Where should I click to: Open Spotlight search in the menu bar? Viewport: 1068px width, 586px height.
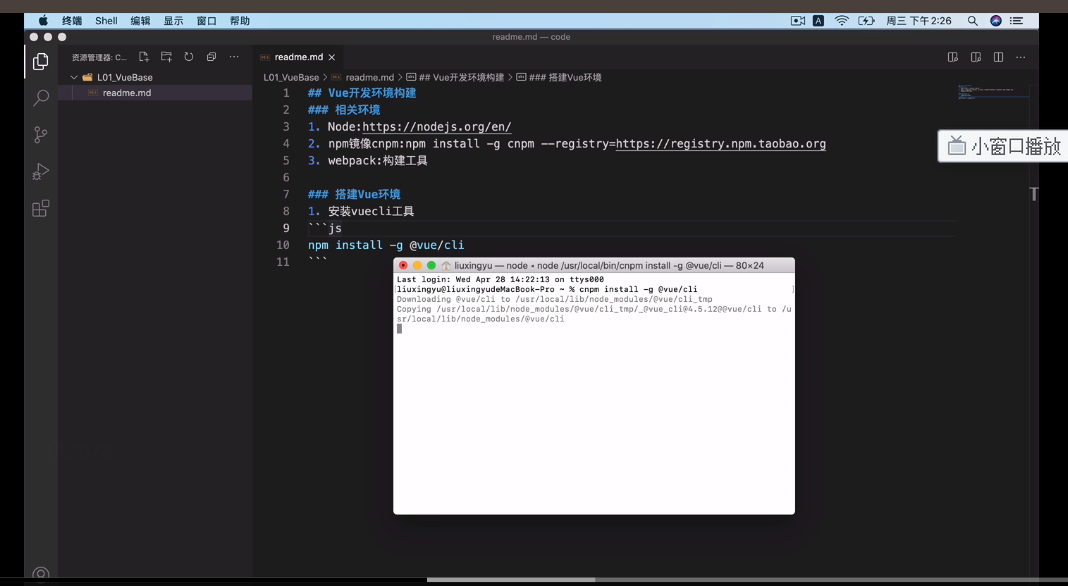(x=973, y=20)
